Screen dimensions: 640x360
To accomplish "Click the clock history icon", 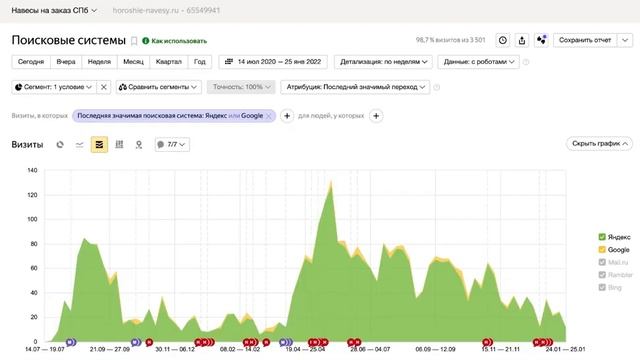I will [502, 40].
